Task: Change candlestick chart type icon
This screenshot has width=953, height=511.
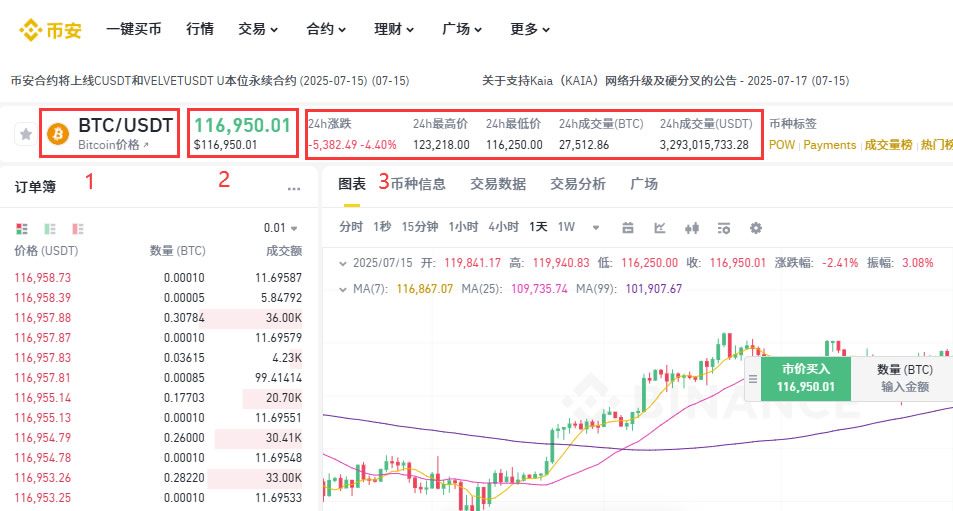Action: pos(692,228)
